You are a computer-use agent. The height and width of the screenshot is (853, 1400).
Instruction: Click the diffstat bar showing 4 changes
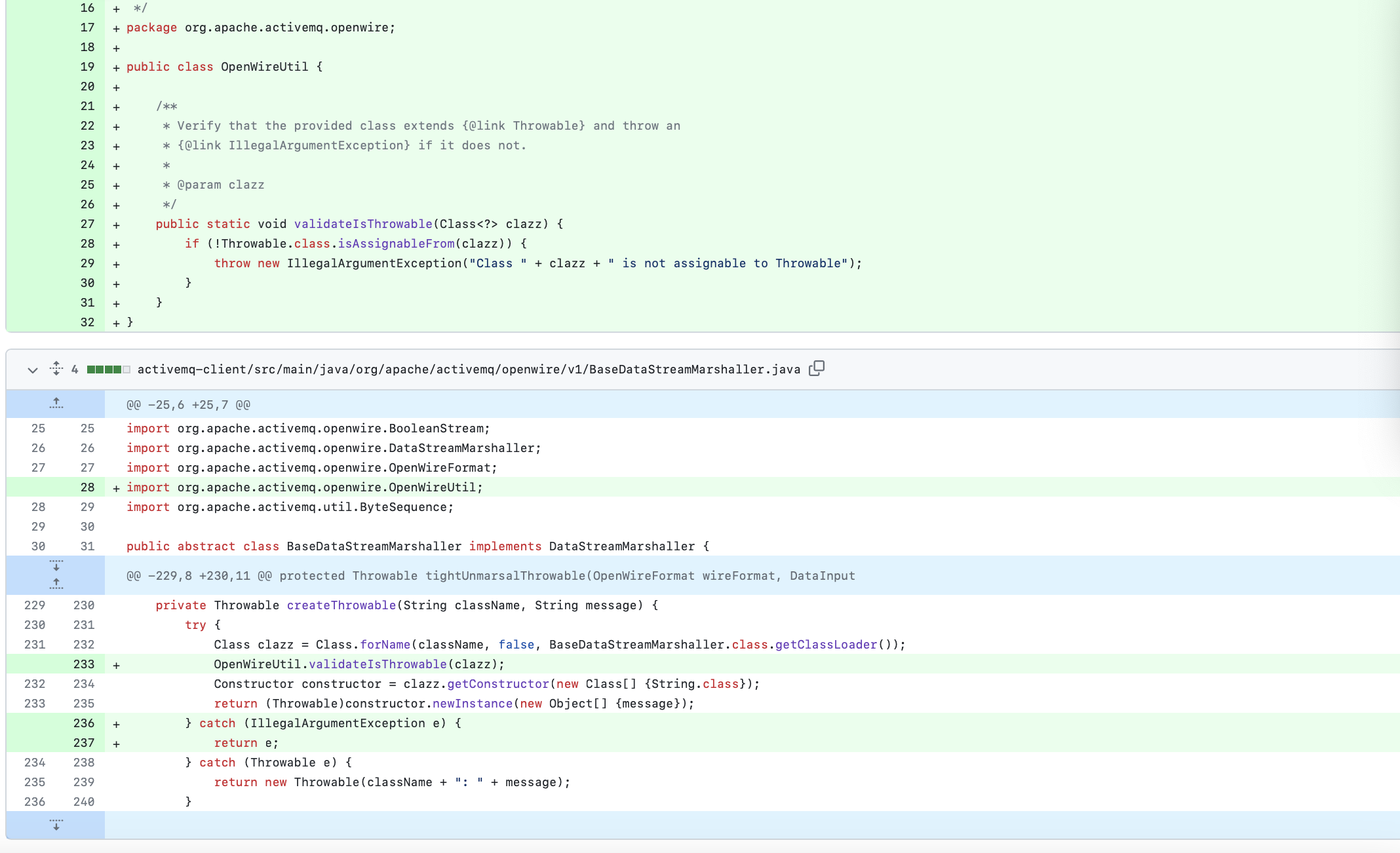(109, 370)
